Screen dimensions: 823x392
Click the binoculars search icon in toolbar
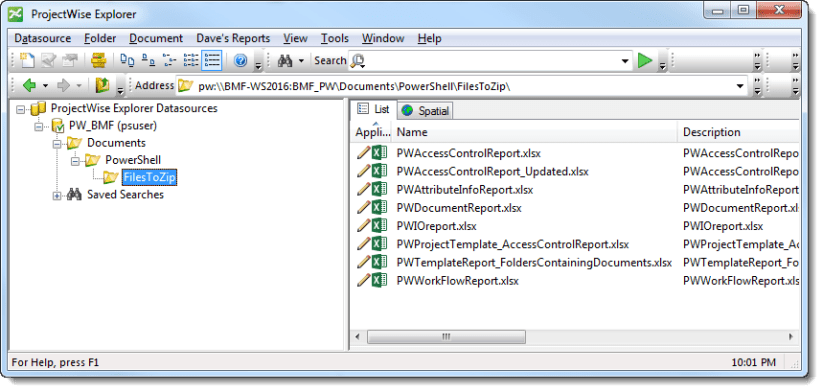285,61
